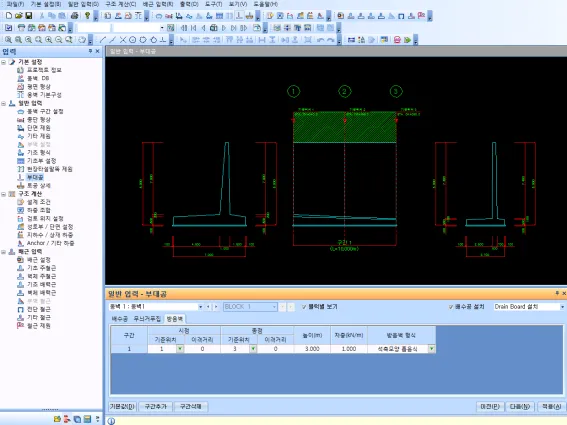This screenshot has height=425, width=567.
Task: Click the New file icon in toolbar
Action: (9, 16)
